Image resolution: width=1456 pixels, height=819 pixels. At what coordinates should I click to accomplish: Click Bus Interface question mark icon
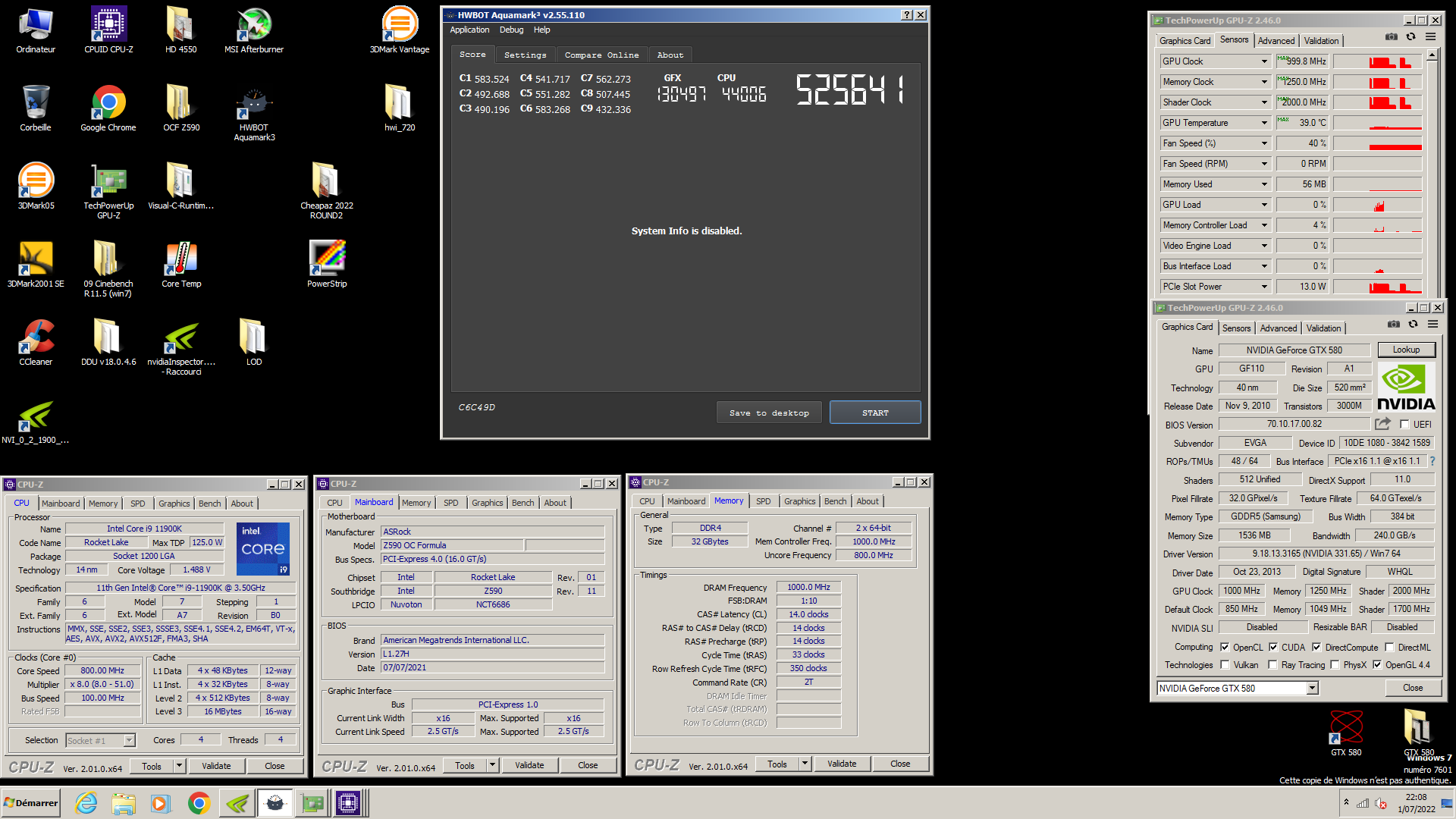pyautogui.click(x=1432, y=461)
